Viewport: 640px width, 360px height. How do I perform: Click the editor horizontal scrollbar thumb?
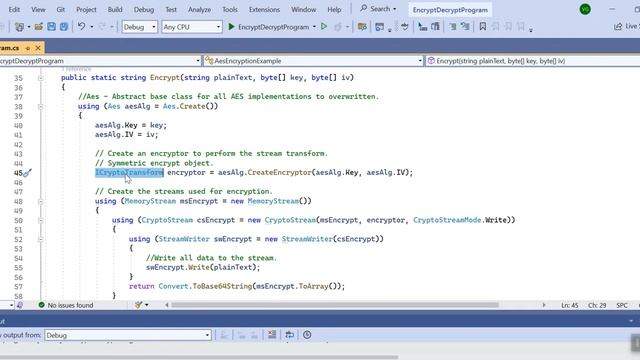coord(335,305)
